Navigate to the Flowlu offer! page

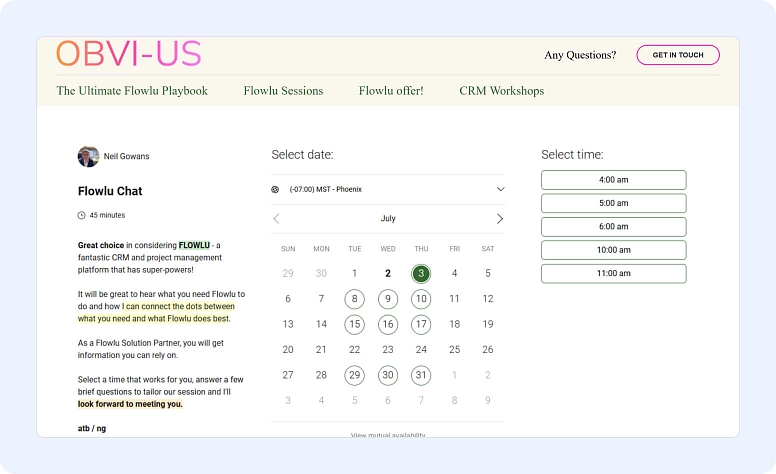[x=391, y=91]
